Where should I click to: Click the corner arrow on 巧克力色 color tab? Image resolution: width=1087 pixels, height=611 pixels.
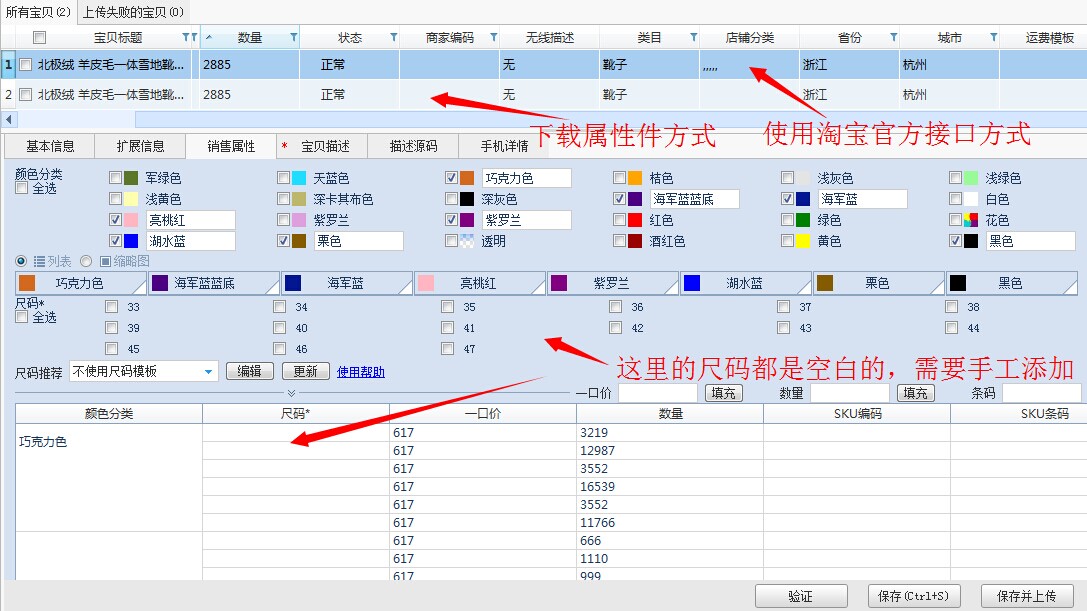point(139,288)
